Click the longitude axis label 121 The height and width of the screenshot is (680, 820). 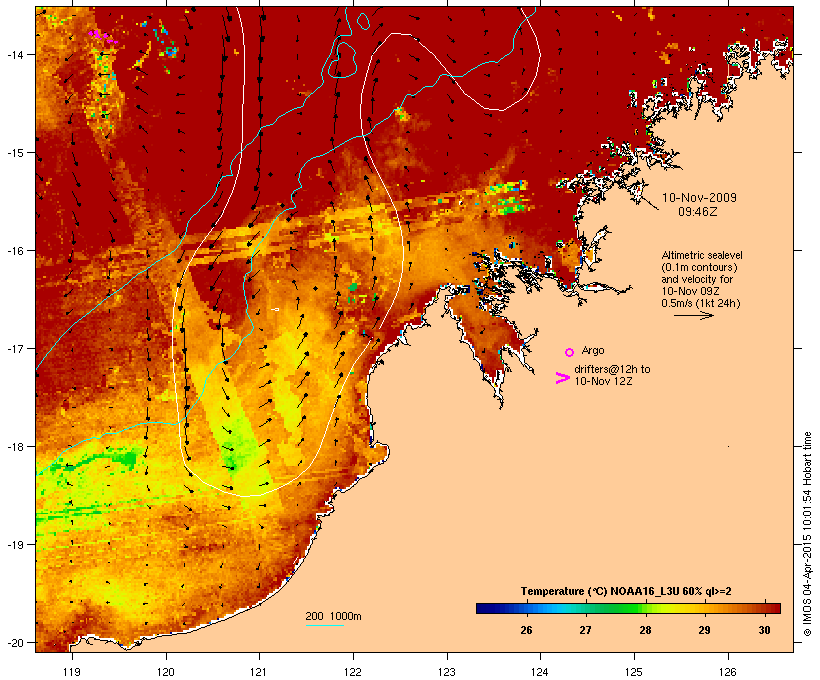pos(259,672)
